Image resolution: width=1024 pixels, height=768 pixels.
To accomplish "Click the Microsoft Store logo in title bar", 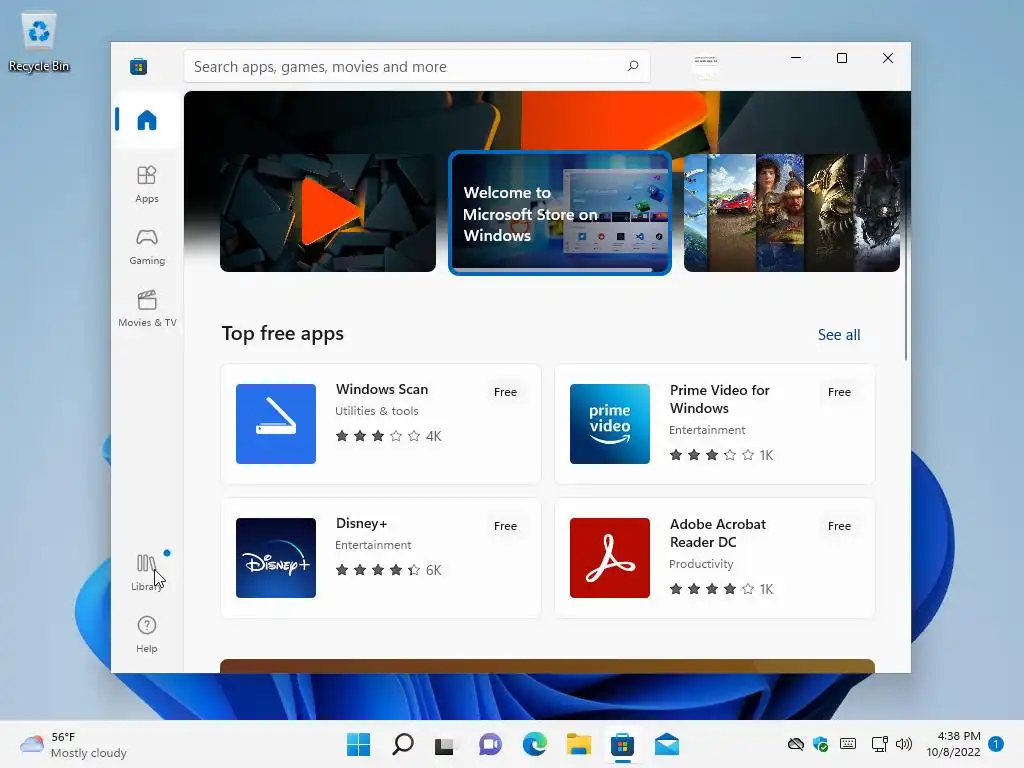I will click(x=138, y=67).
